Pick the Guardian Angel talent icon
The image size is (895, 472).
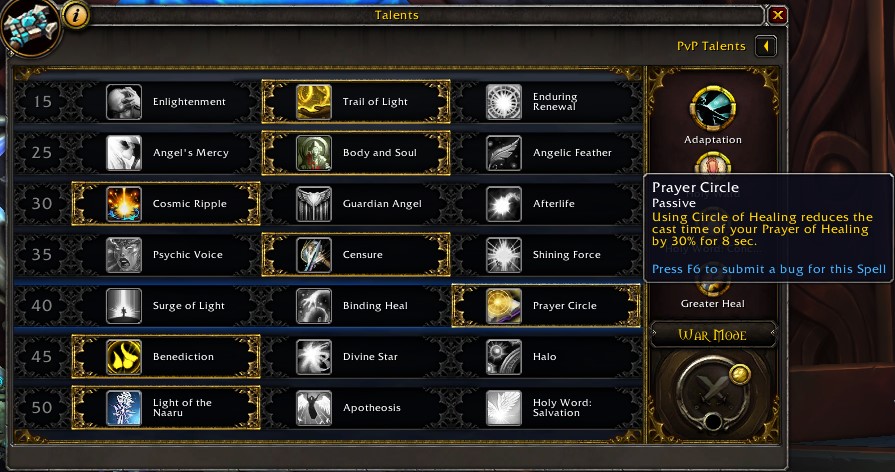pos(314,204)
